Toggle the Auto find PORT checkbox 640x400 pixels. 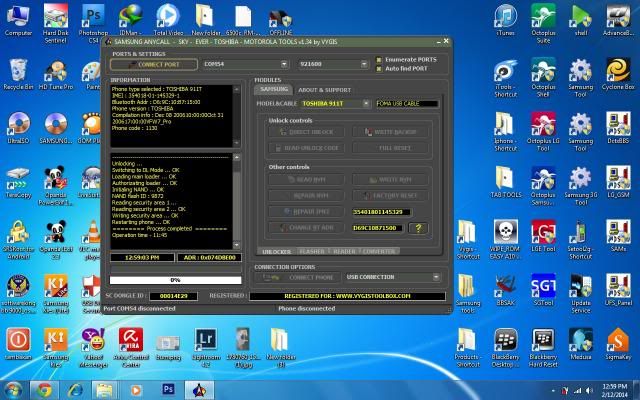pos(379,69)
